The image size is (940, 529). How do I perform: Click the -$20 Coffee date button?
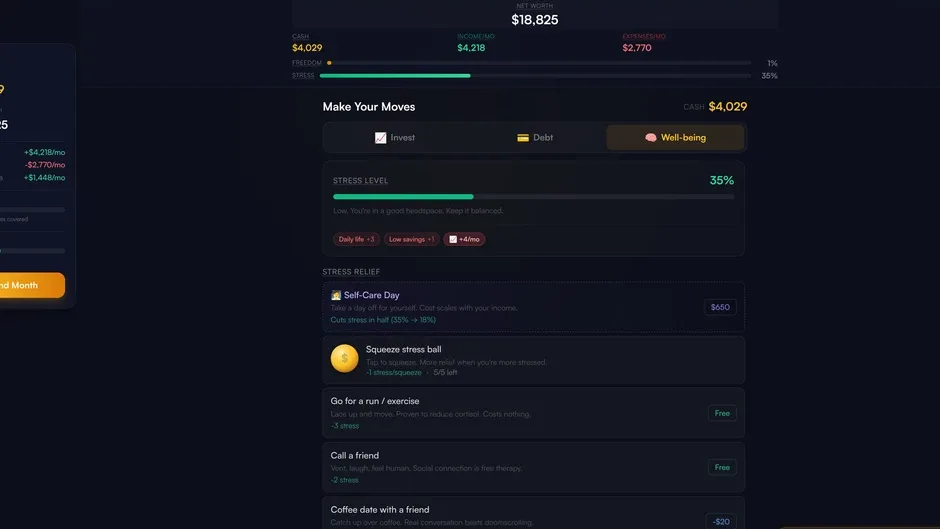click(x=721, y=521)
